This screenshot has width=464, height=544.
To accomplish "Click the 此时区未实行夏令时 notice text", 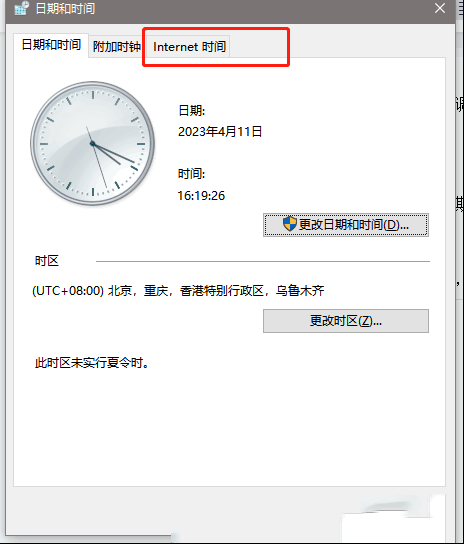I will pos(92,363).
